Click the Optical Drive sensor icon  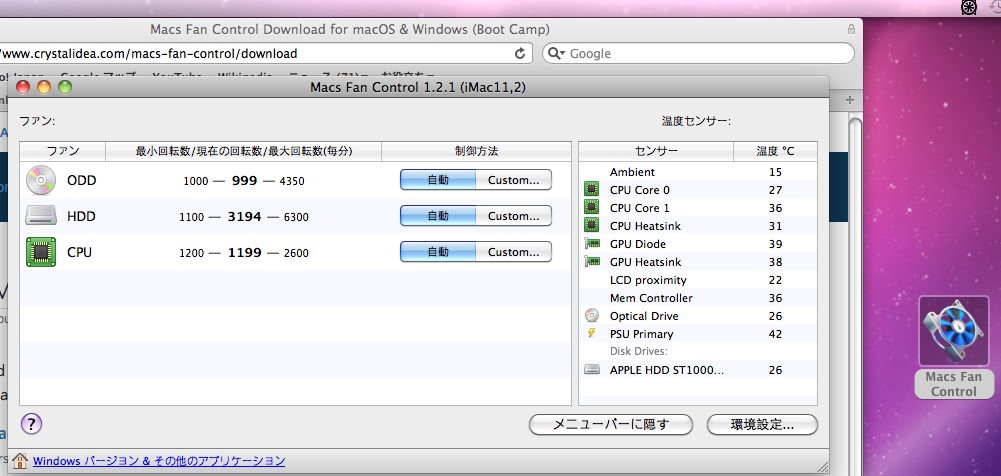click(x=592, y=315)
